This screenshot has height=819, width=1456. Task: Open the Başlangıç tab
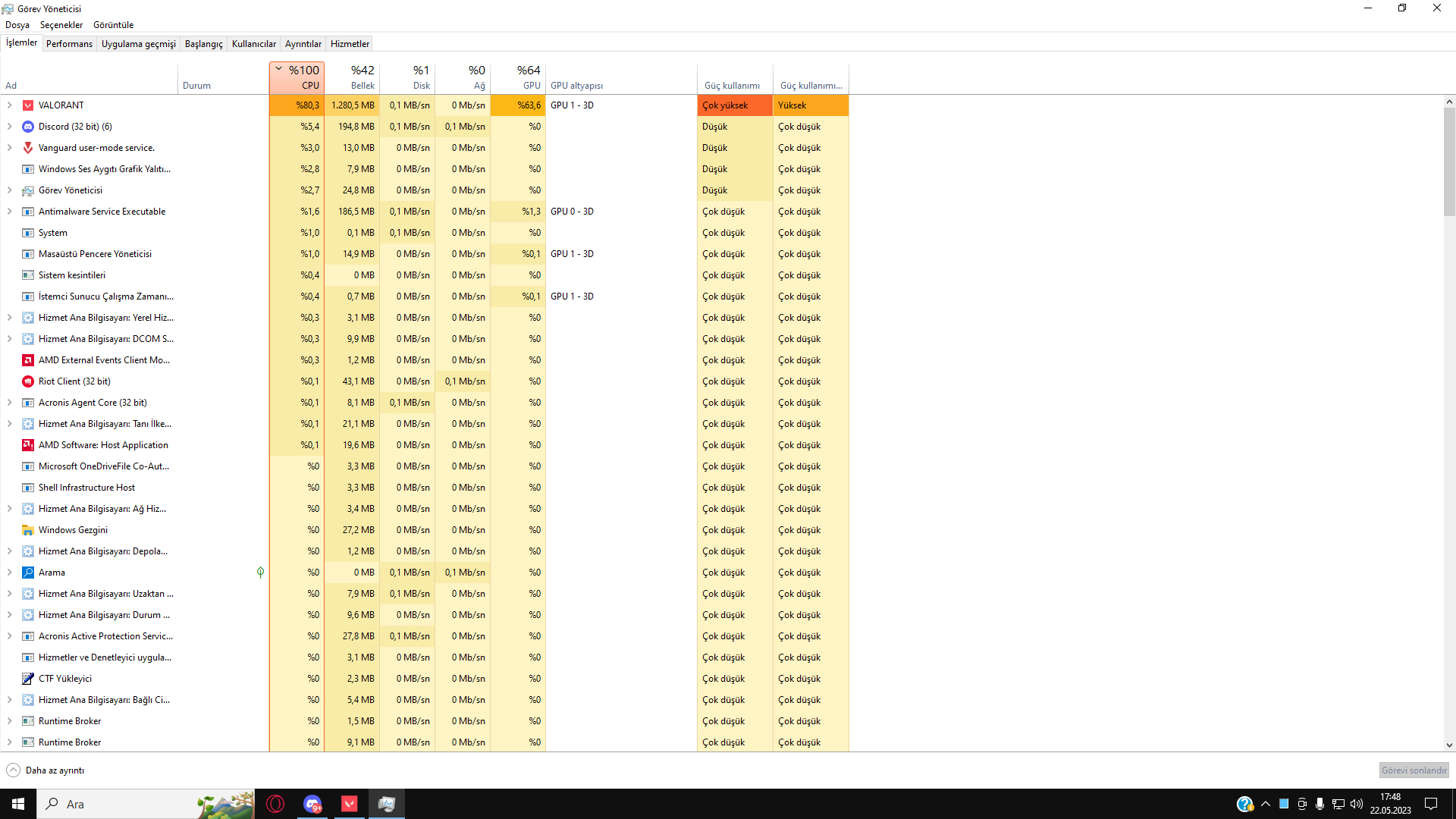tap(203, 44)
